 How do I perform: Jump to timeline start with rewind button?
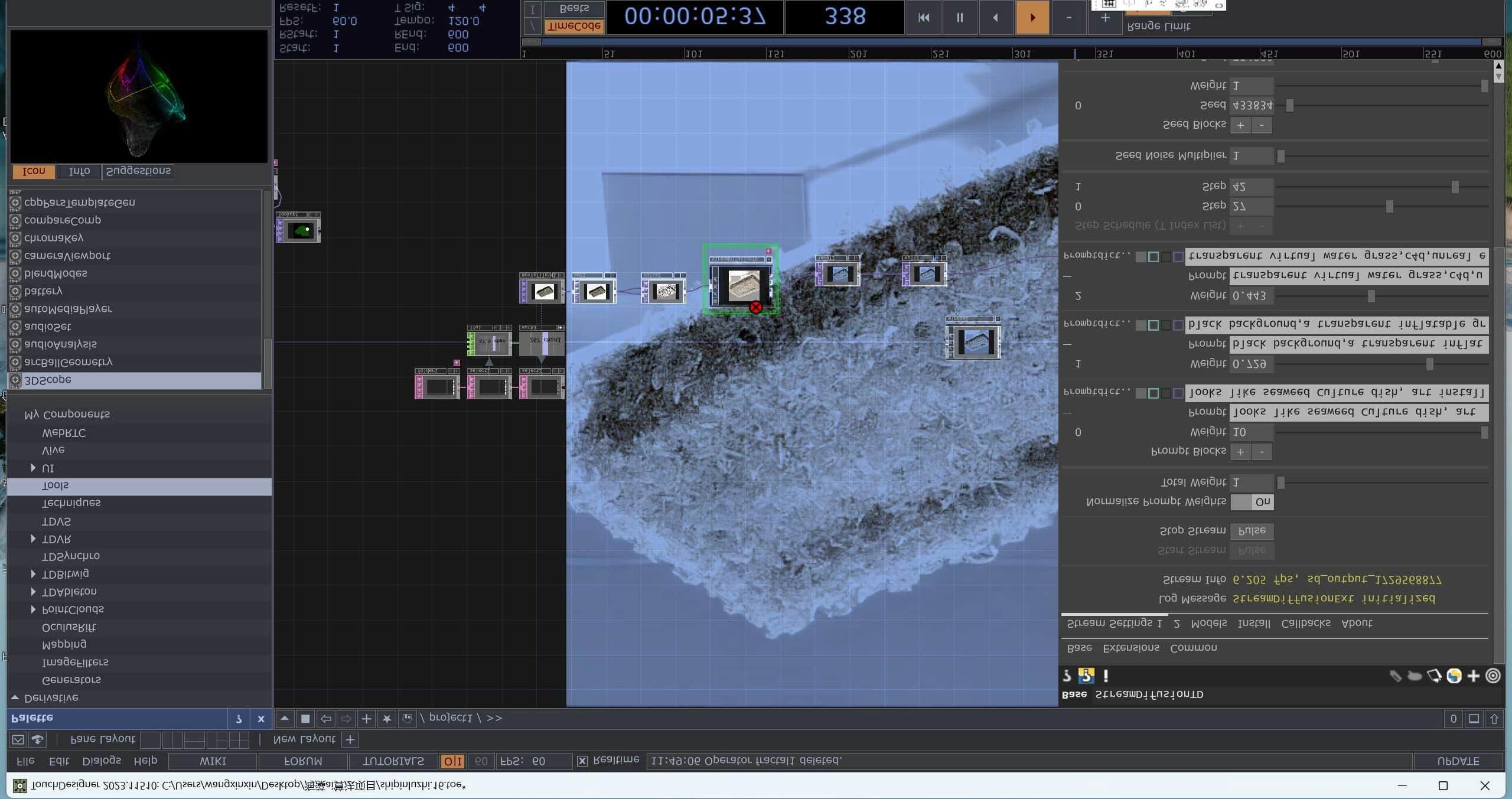pyautogui.click(x=924, y=18)
